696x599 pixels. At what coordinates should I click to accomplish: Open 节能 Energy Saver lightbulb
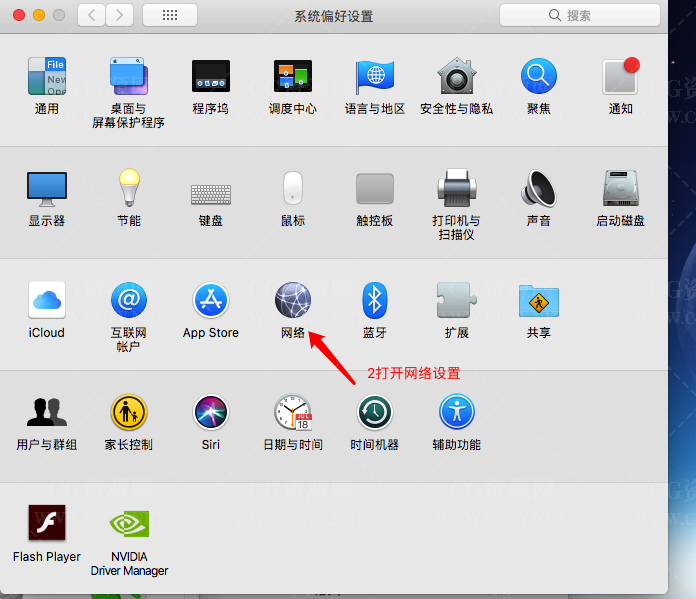(x=129, y=187)
